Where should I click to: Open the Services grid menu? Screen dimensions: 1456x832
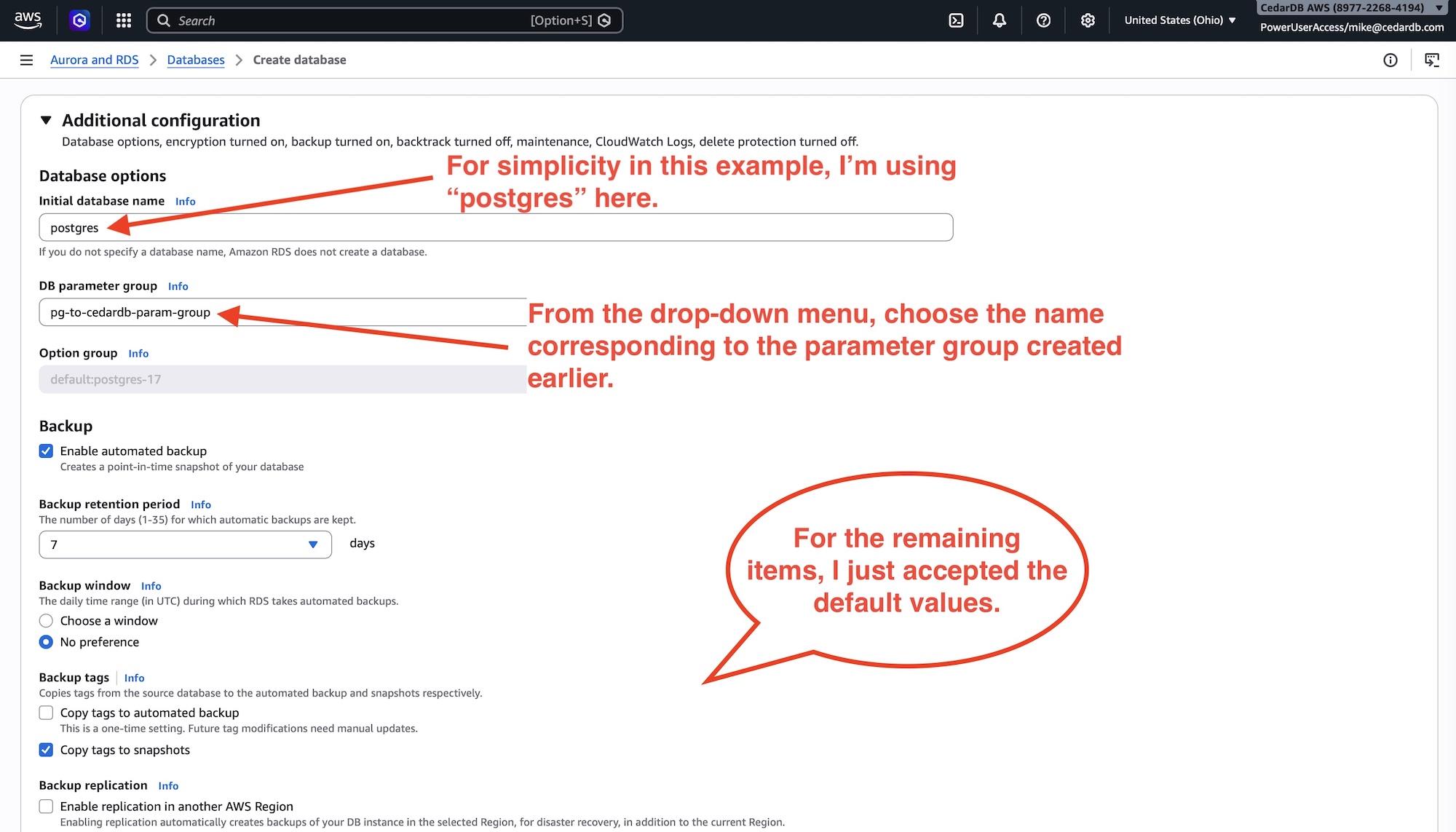pyautogui.click(x=123, y=20)
